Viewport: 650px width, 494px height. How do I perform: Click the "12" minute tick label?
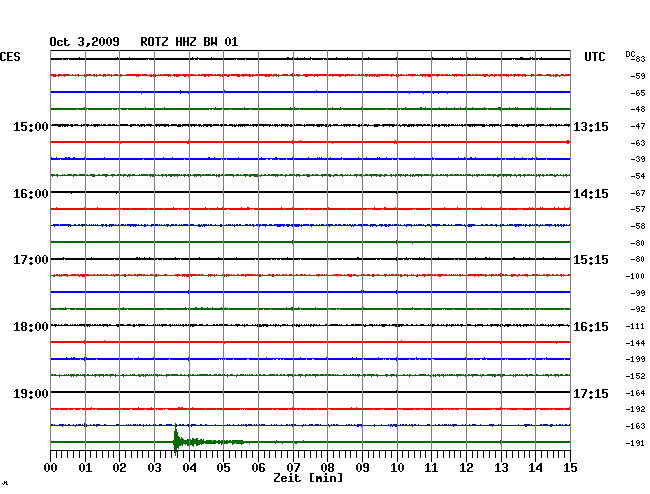tap(466, 468)
